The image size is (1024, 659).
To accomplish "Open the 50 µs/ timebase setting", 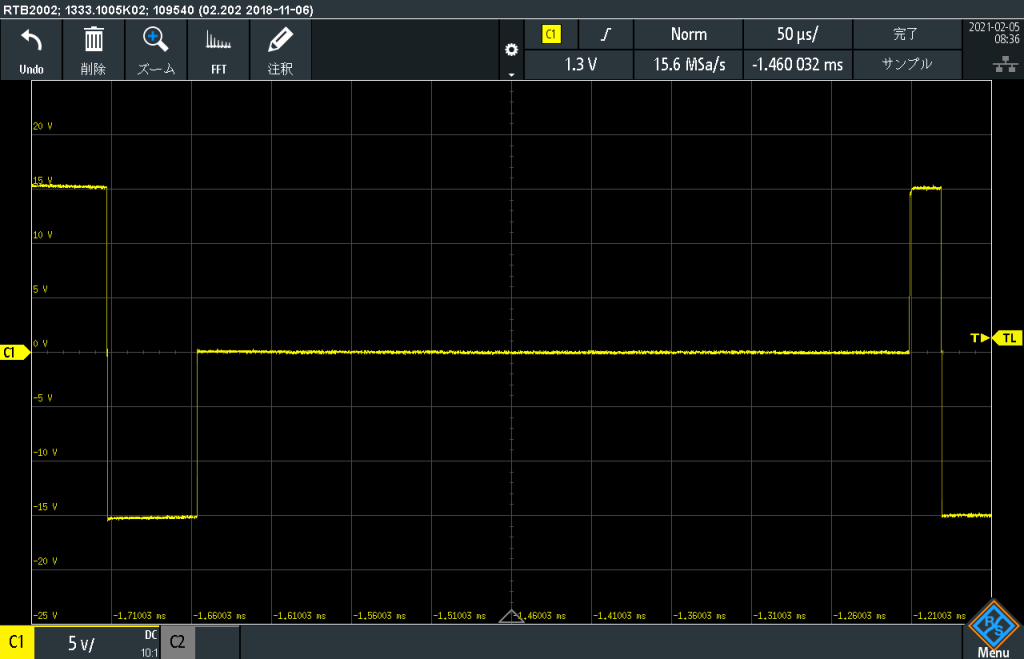I will [x=797, y=35].
